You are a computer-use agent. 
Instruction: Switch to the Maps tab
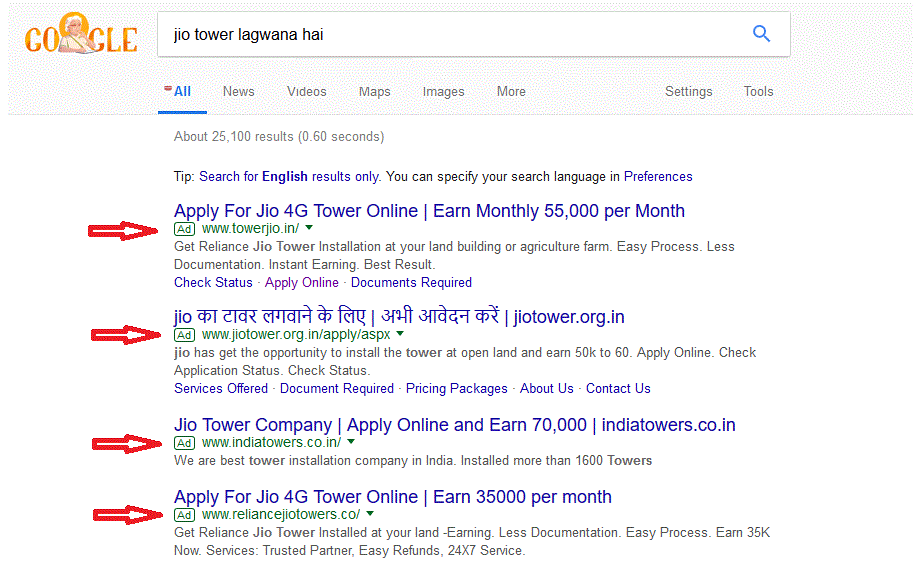pos(375,92)
